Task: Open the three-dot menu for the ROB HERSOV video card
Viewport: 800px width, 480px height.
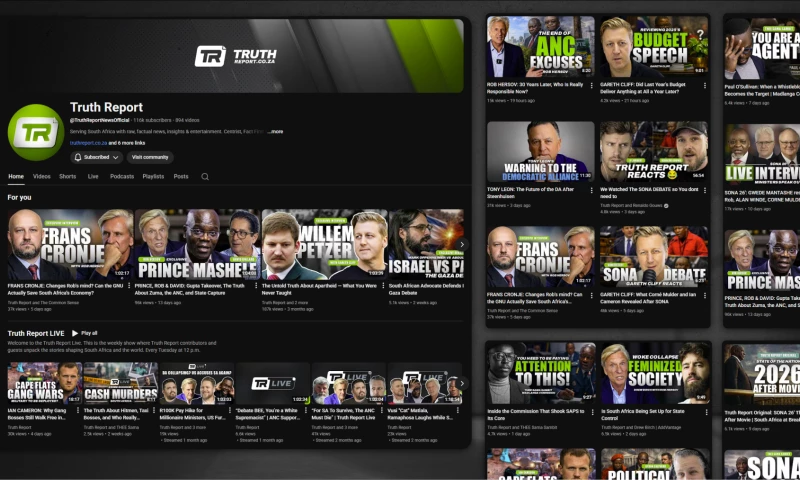Action: (x=591, y=86)
